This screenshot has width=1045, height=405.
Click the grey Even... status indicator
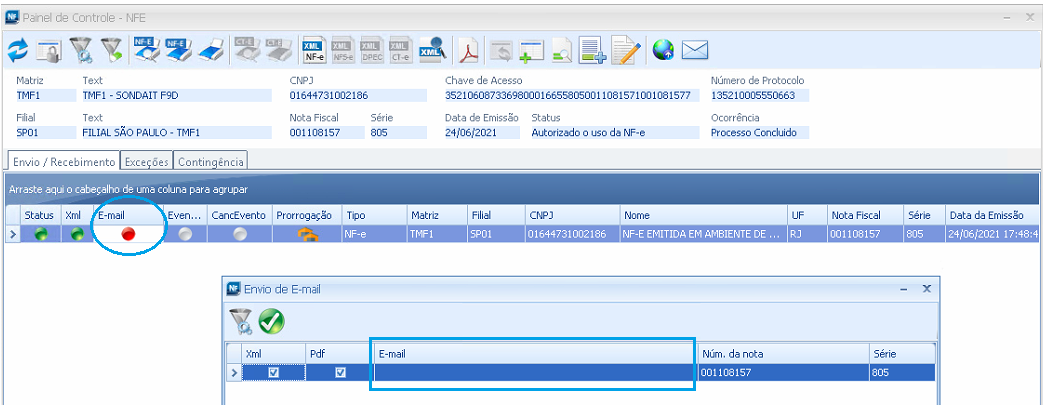(185, 234)
